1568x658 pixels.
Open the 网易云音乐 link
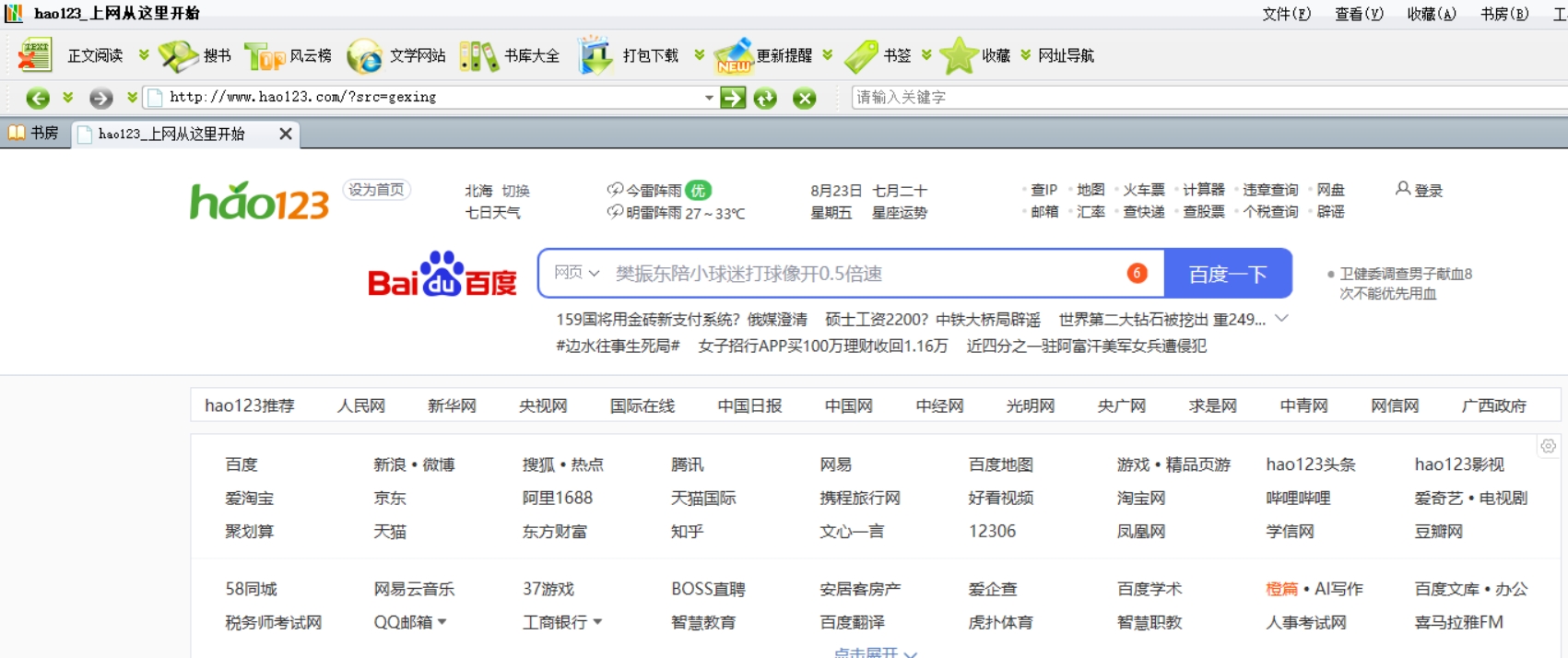[x=414, y=589]
